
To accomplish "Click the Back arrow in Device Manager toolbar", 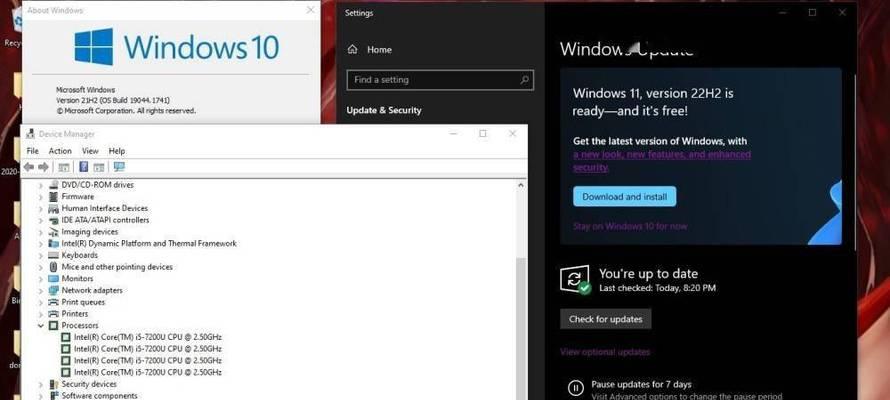I will (28, 167).
